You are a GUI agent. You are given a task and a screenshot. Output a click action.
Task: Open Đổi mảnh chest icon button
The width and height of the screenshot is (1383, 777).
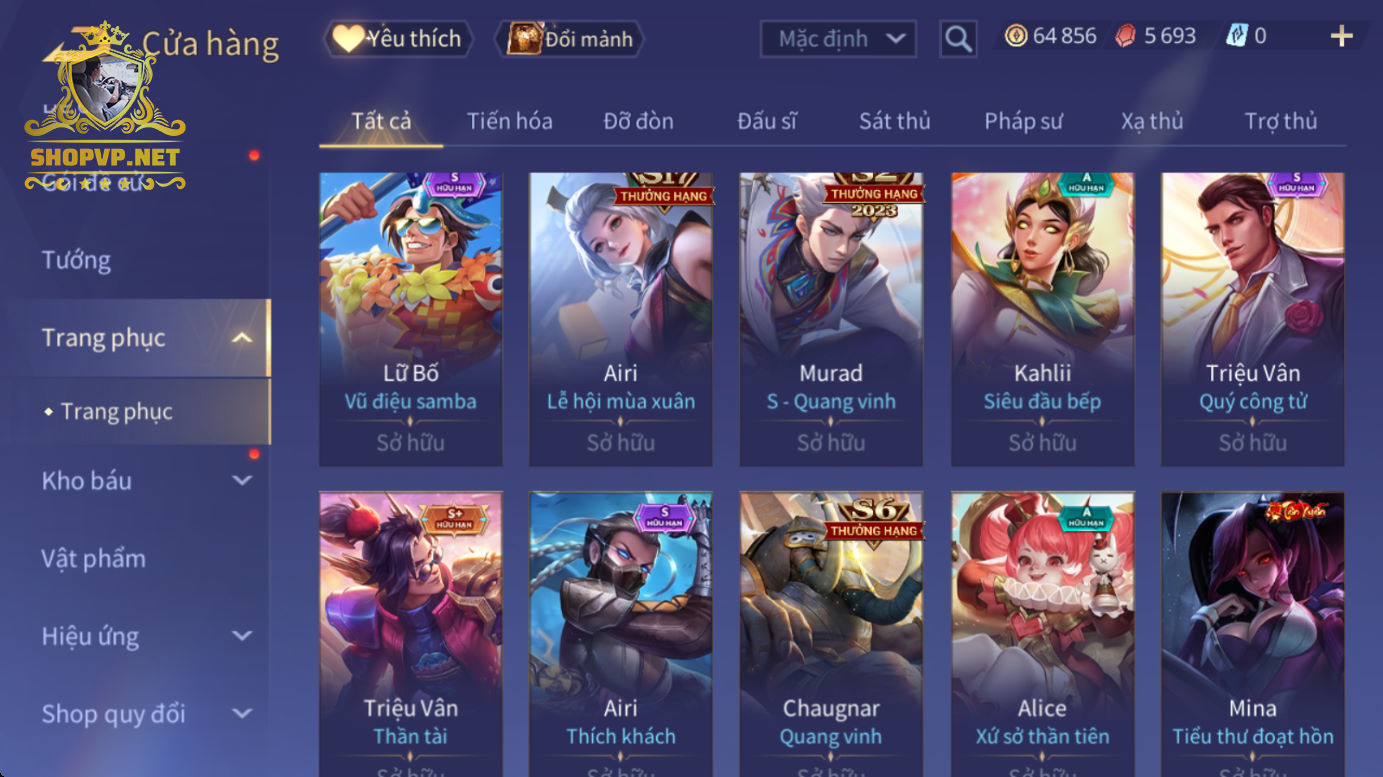click(570, 39)
